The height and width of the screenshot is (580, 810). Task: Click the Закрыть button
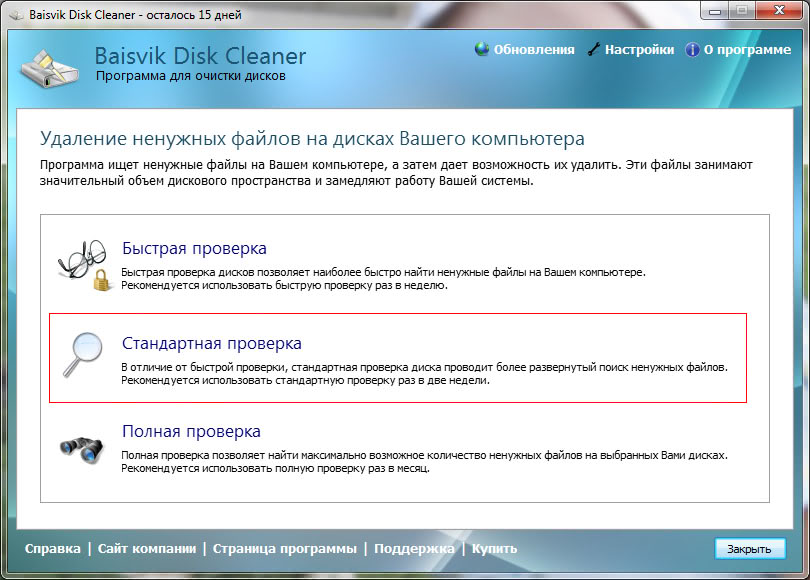pos(750,549)
